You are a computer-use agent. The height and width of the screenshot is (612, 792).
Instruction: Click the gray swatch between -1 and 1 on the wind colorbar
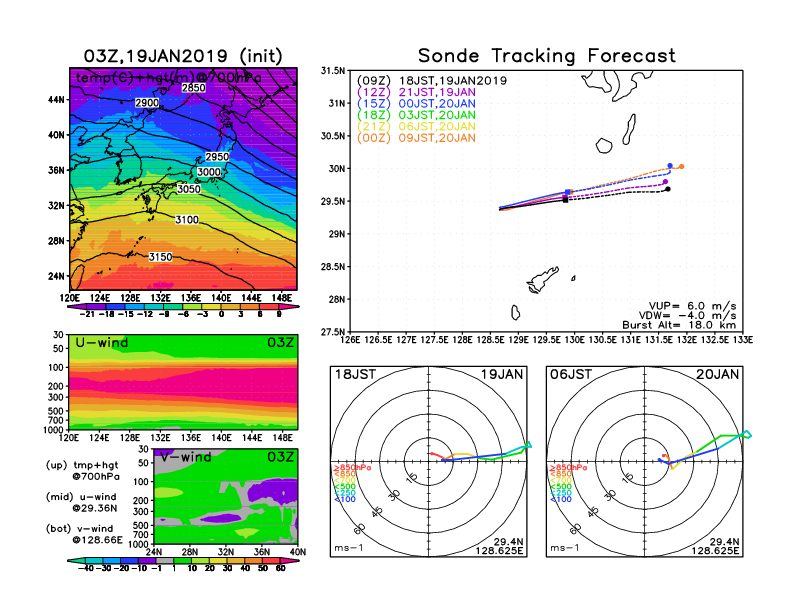pos(164,560)
